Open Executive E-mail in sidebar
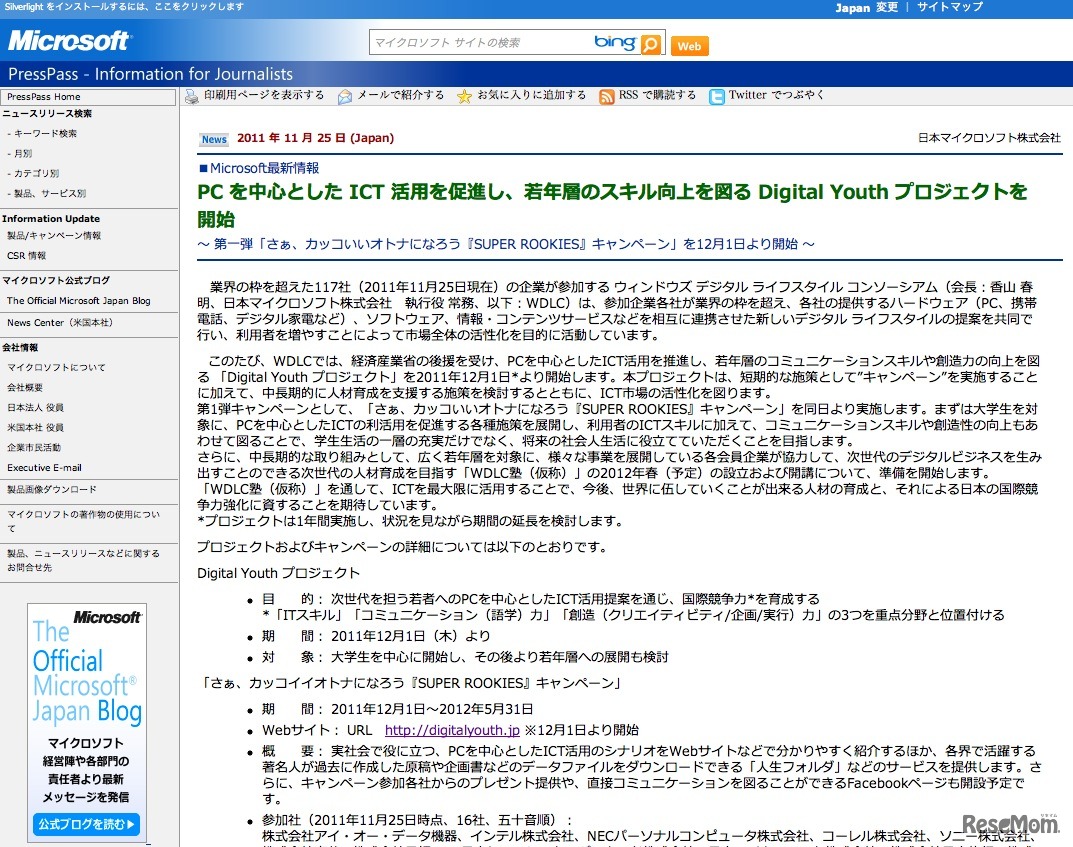The height and width of the screenshot is (847, 1073). pyautogui.click(x=45, y=467)
